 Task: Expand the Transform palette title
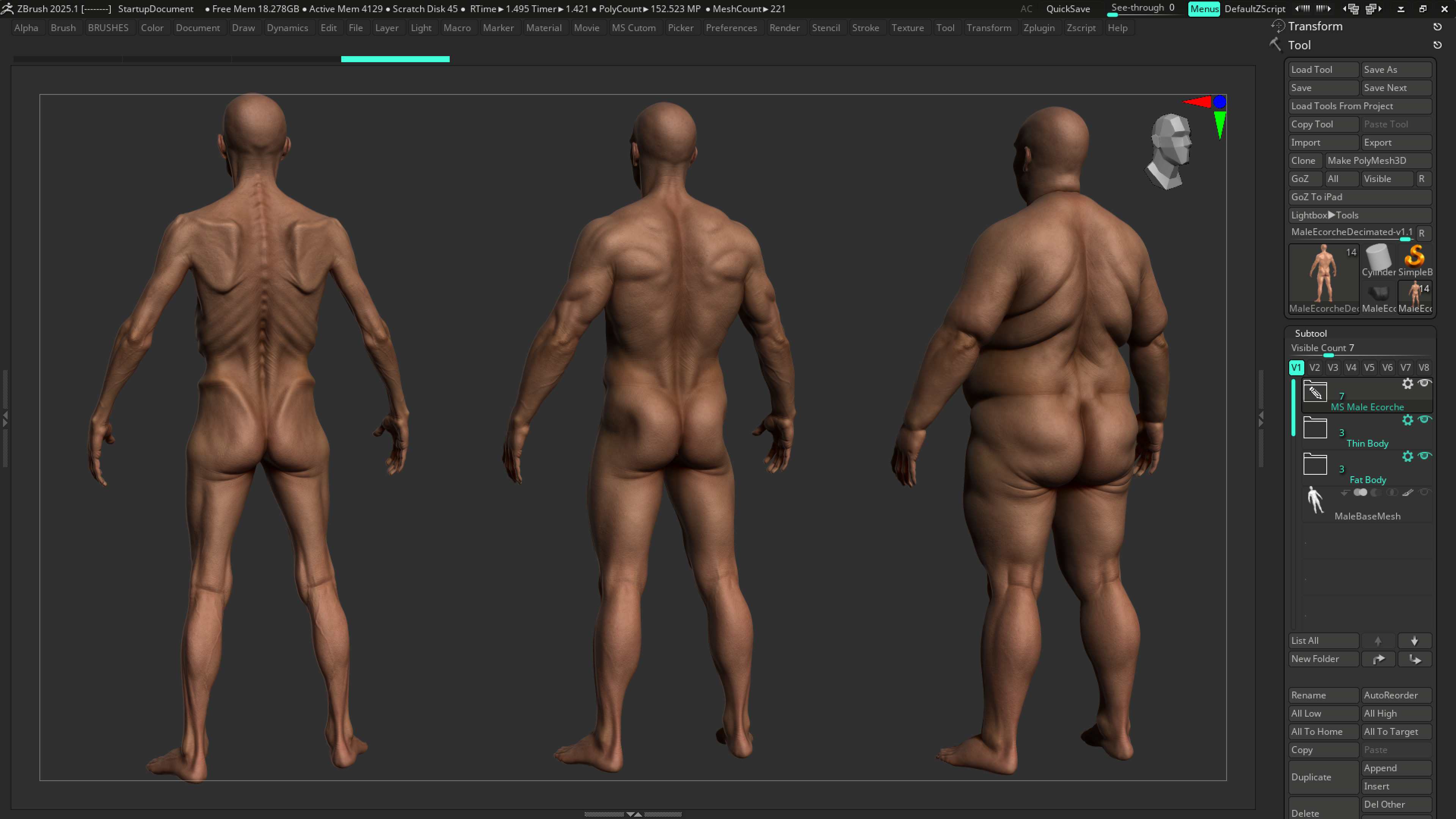point(1315,26)
